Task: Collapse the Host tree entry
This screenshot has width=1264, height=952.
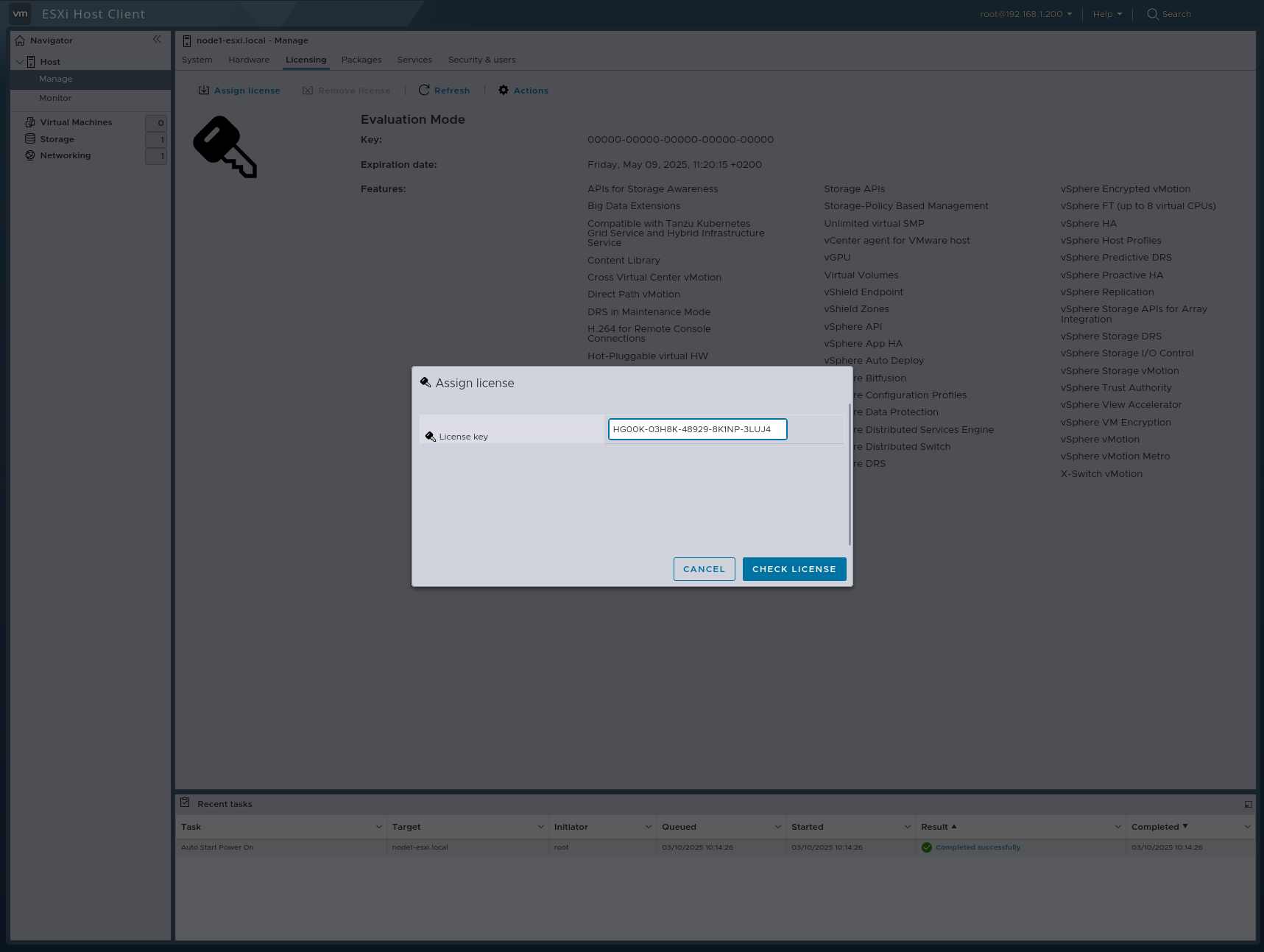Action: pos(20,61)
